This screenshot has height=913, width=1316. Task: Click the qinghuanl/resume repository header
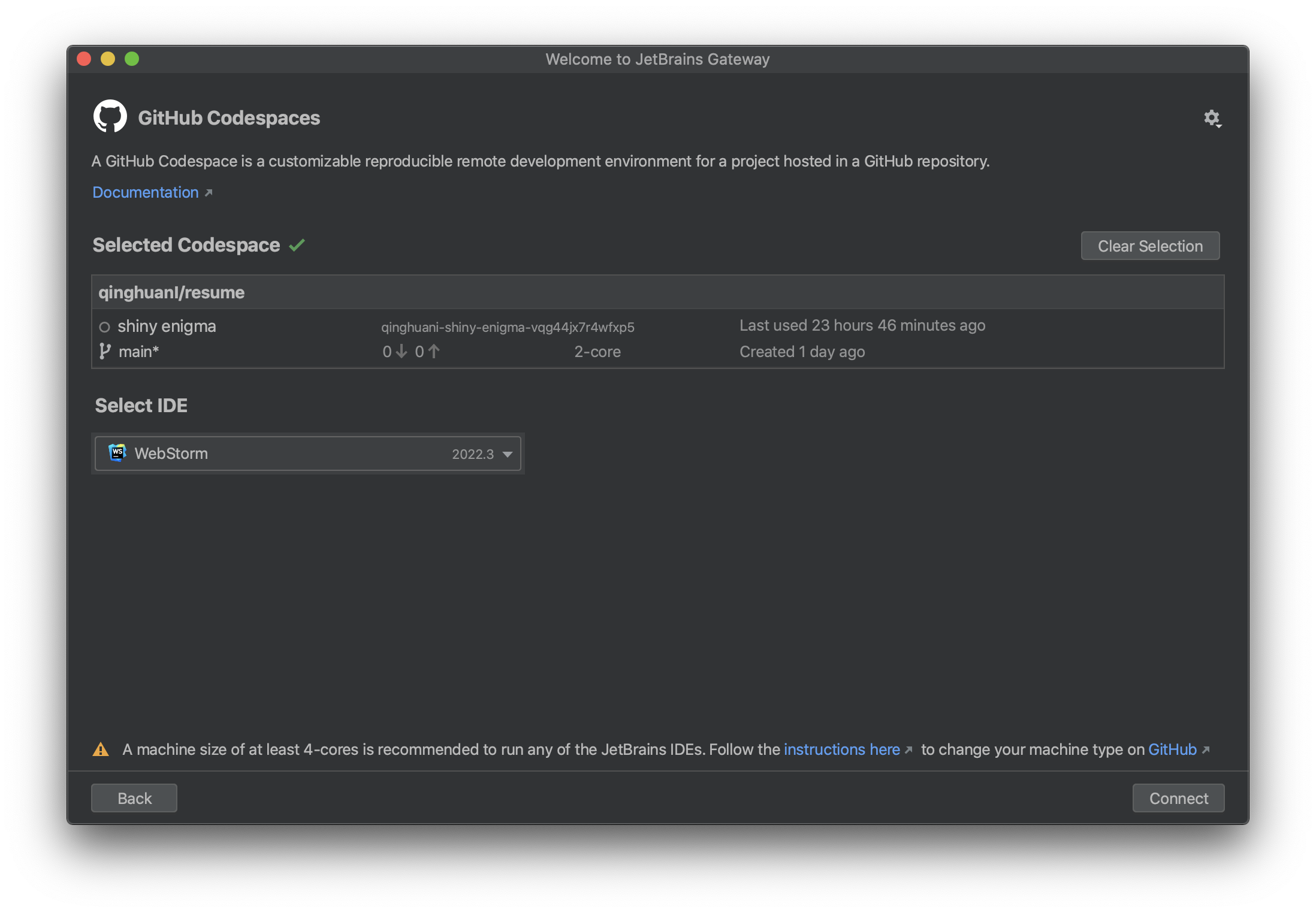pos(171,292)
